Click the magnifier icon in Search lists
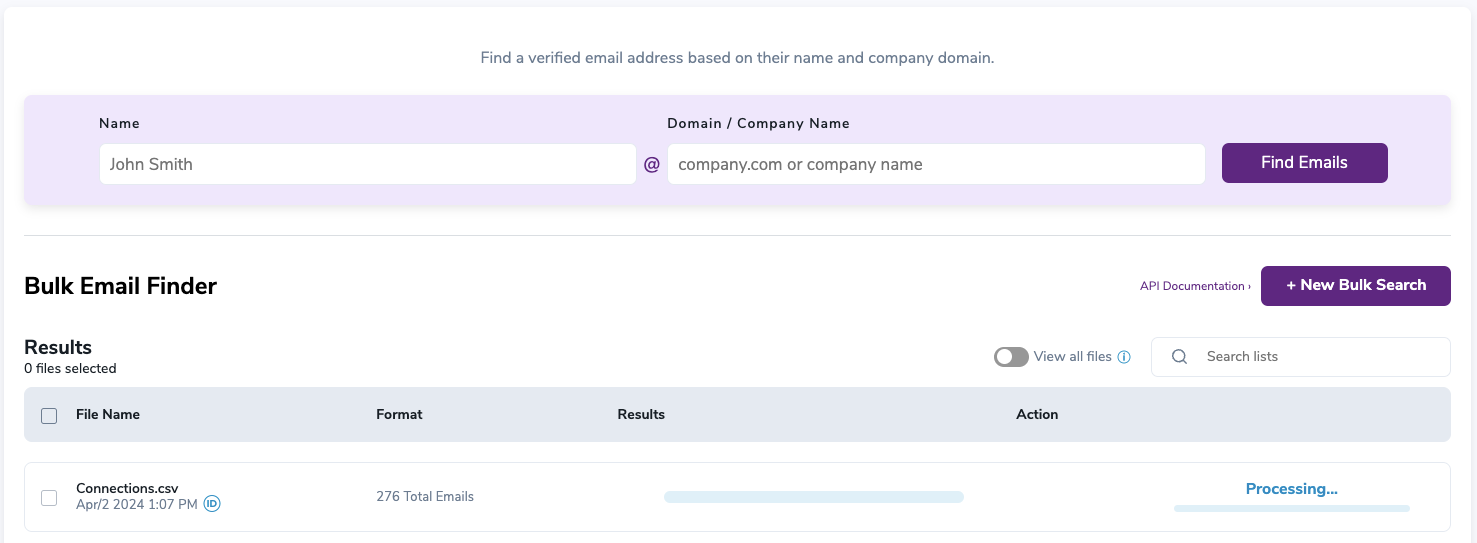 tap(1180, 357)
